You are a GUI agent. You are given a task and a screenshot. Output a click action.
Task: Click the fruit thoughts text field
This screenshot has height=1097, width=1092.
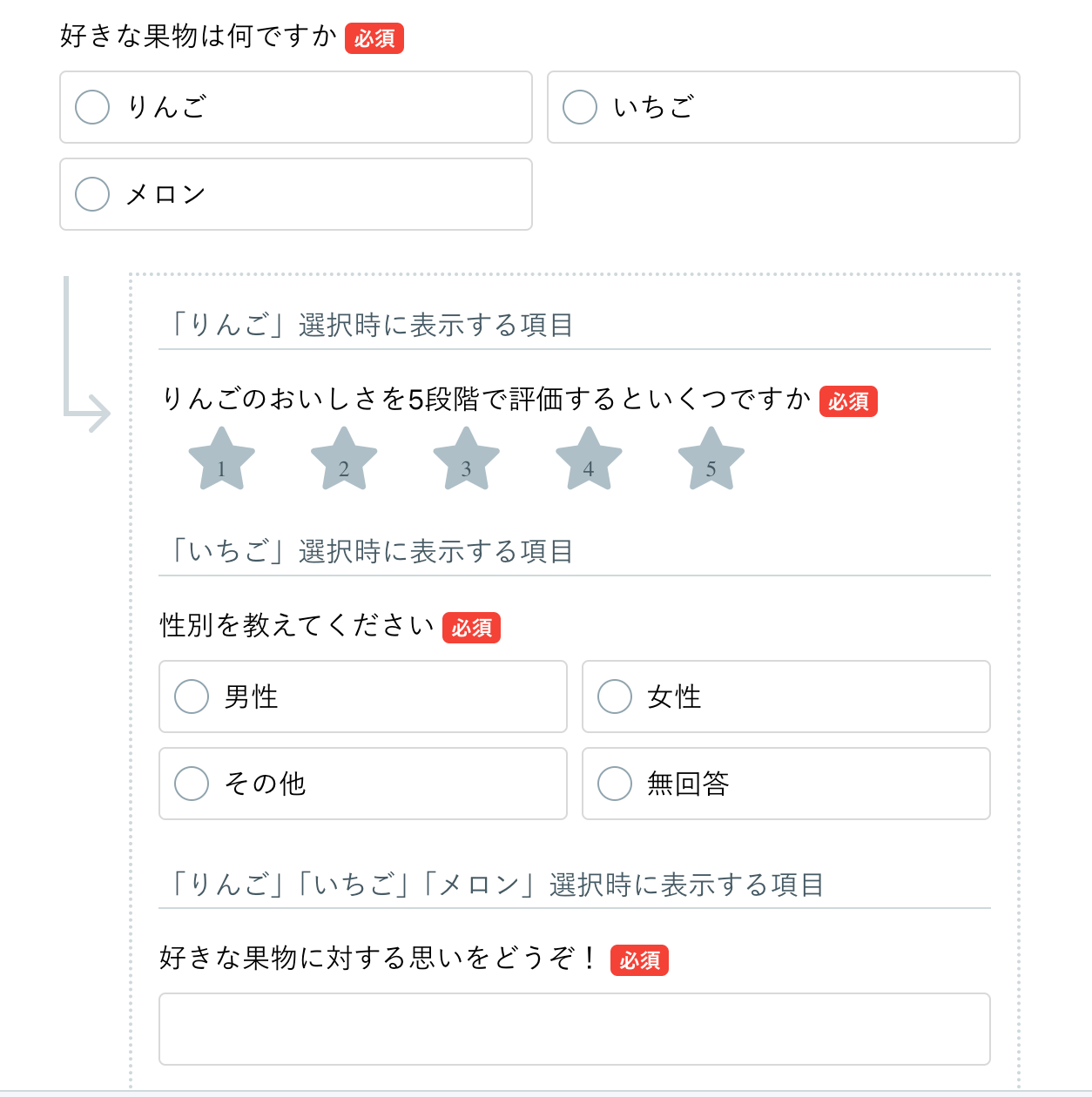click(574, 1029)
